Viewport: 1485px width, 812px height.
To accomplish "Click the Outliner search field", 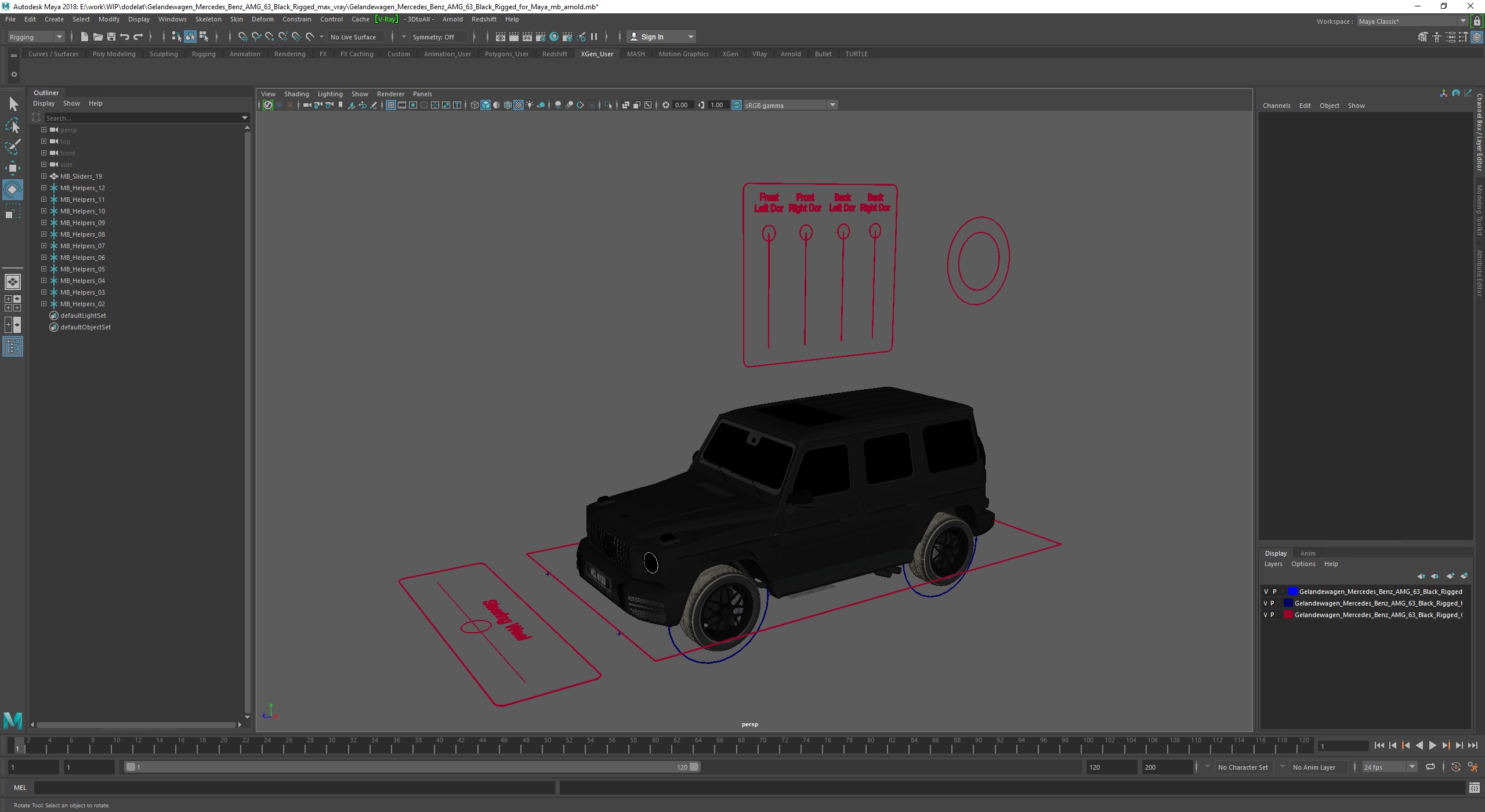I will (147, 118).
